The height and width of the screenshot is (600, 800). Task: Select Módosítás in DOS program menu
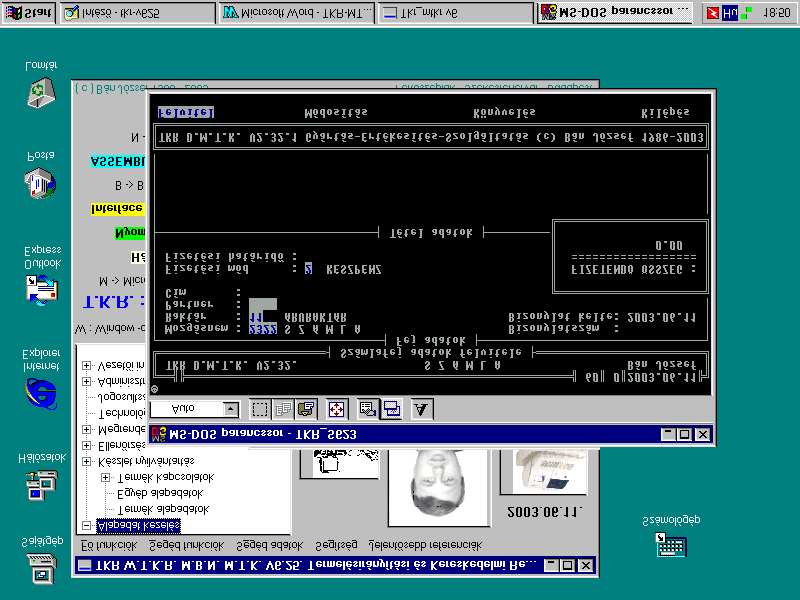pos(336,112)
